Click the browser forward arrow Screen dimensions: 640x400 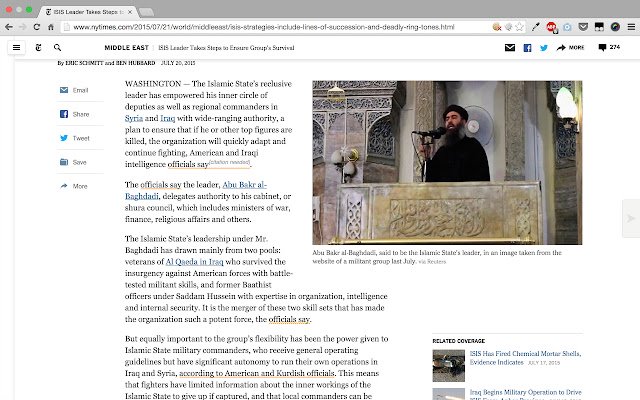tap(22, 27)
